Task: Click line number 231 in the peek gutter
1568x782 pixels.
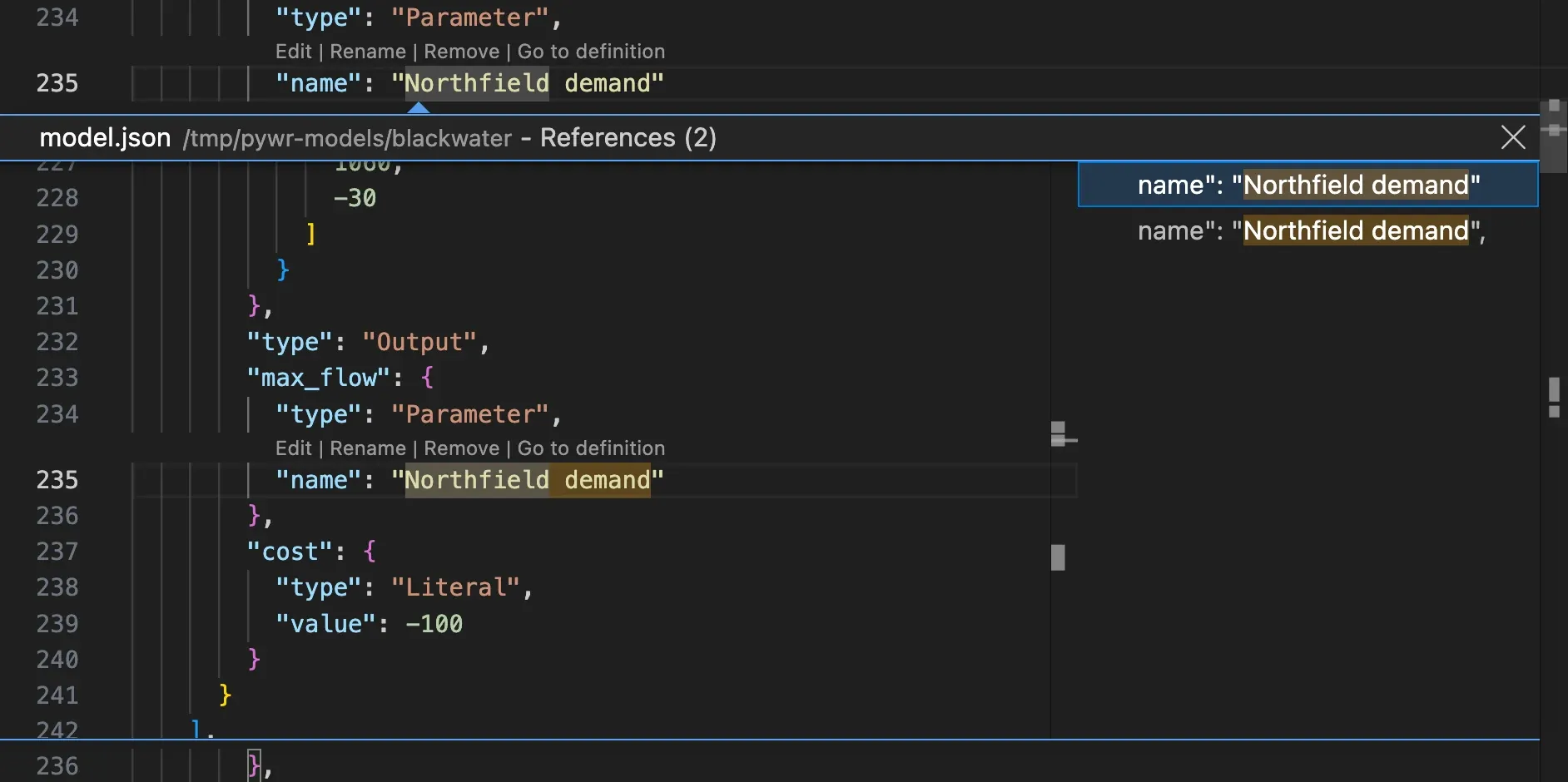Action: point(57,306)
